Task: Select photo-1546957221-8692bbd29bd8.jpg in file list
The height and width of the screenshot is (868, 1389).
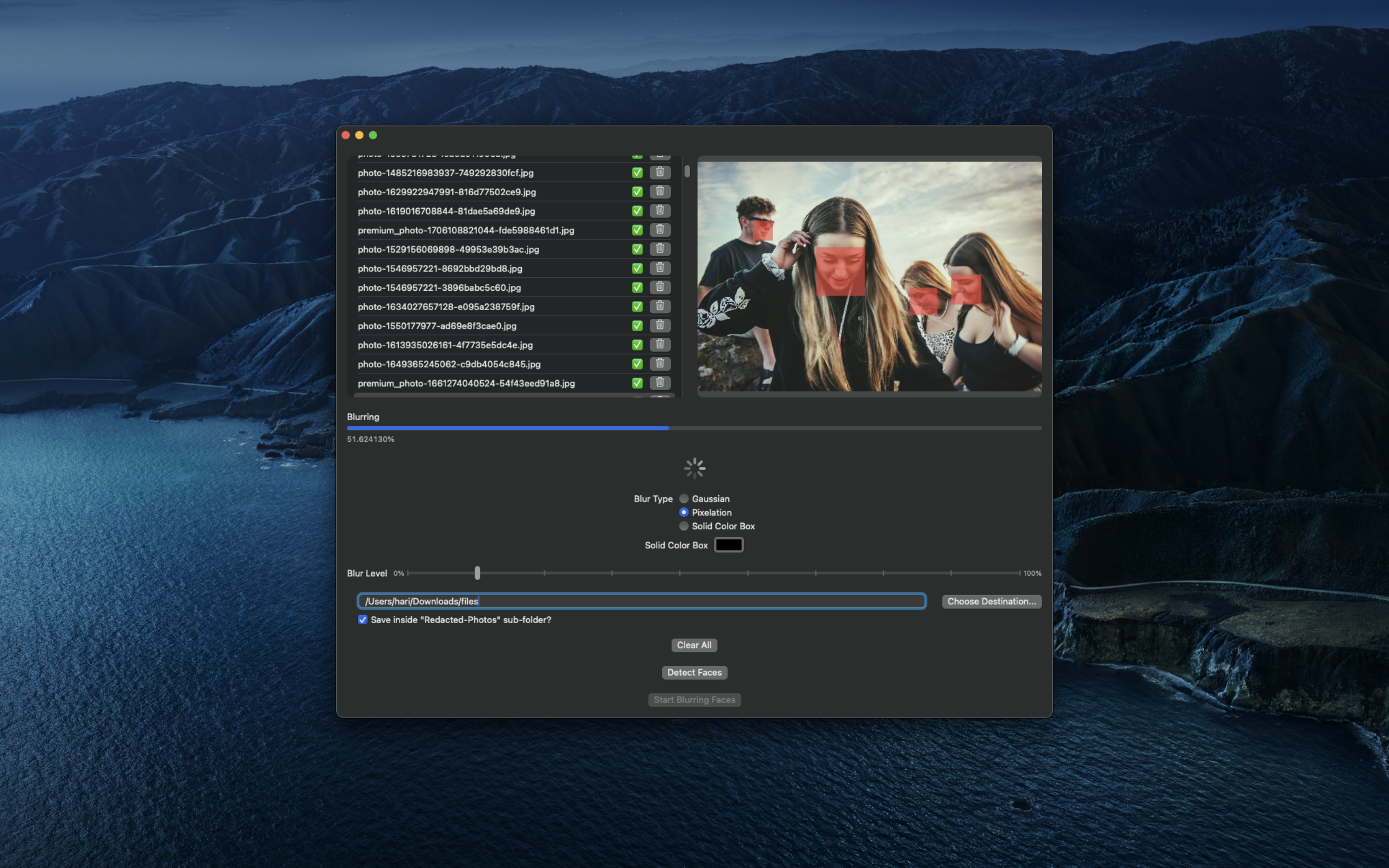Action: tap(440, 268)
